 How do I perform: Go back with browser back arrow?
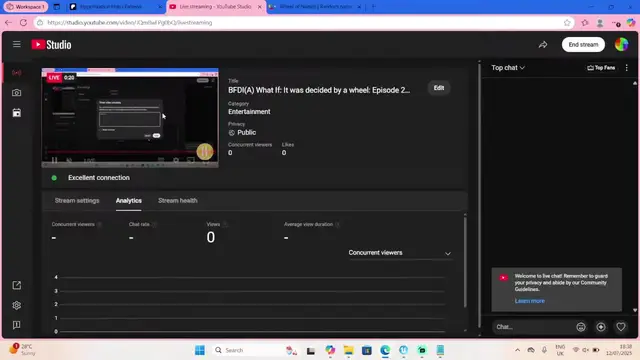point(8,22)
